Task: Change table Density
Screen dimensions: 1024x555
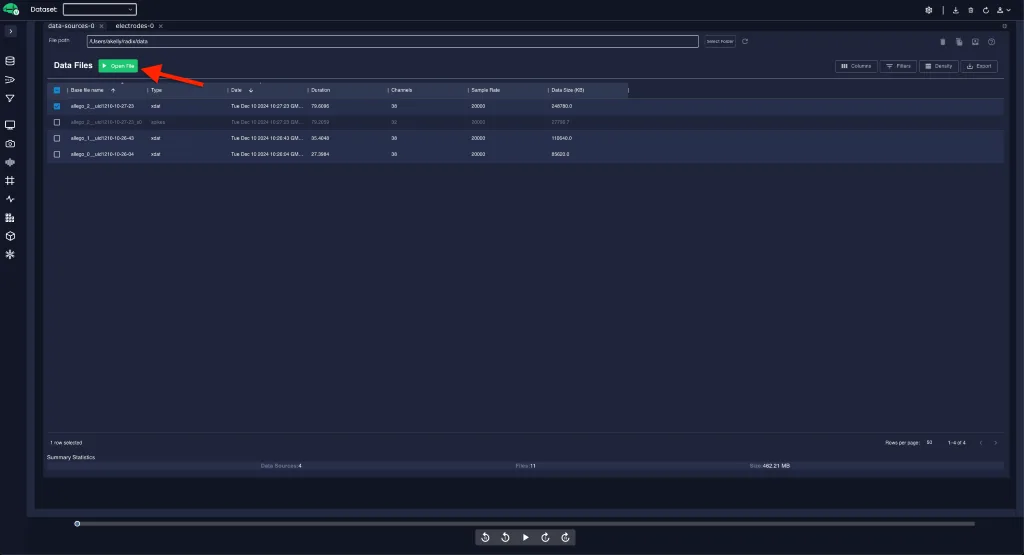Action: pos(938,66)
